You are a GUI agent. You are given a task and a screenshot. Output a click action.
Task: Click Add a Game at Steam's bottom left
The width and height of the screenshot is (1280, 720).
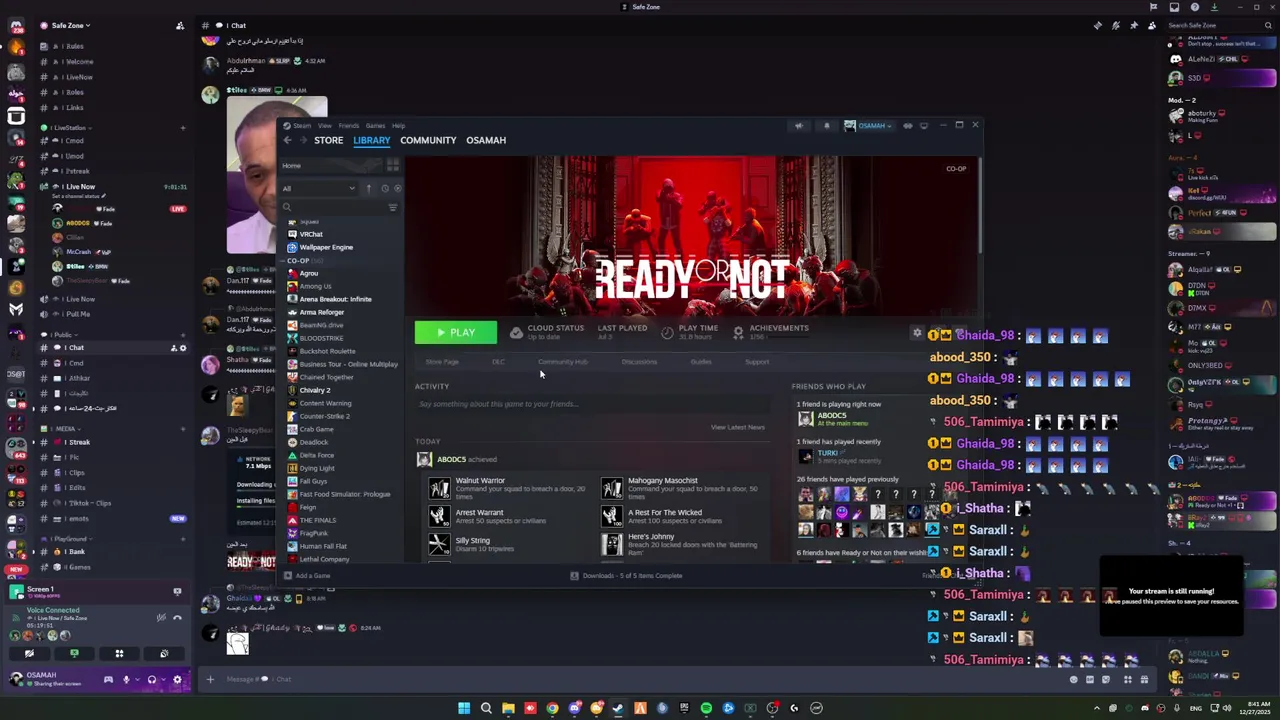307,576
